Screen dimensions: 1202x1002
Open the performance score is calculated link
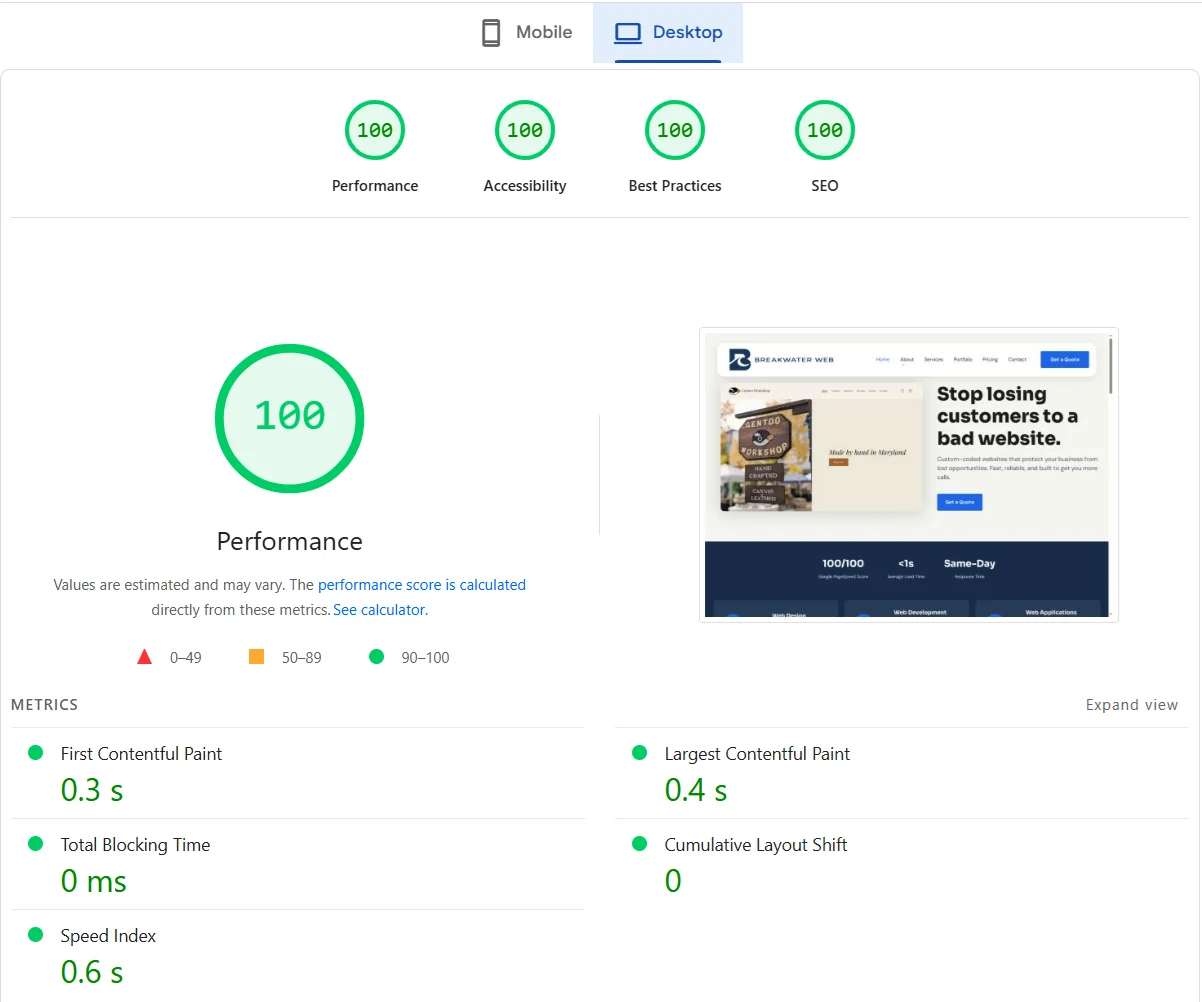click(421, 584)
